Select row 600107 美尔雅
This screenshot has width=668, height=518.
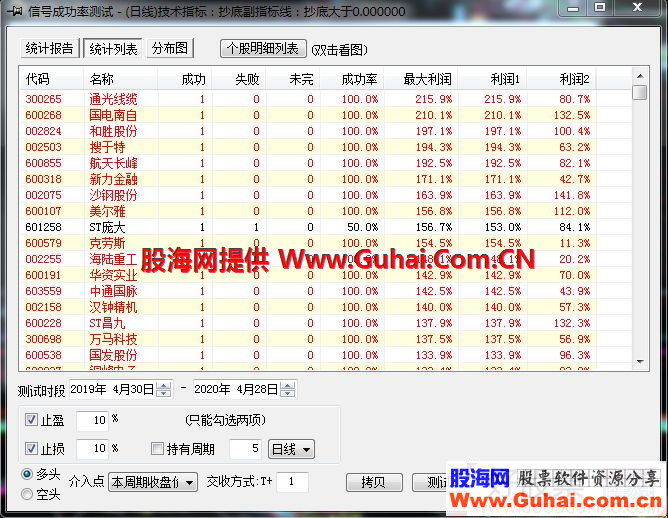[x=326, y=211]
